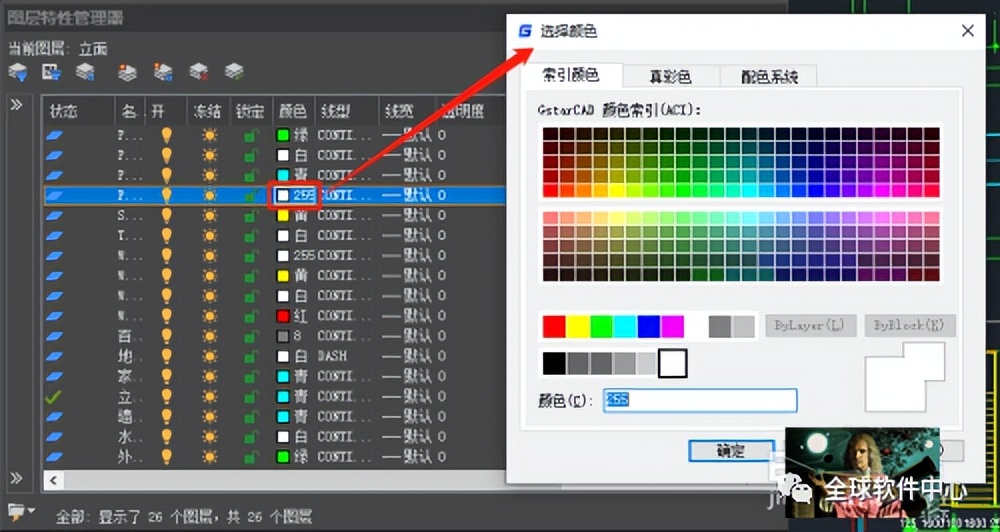This screenshot has height=532, width=1000.
Task: Sort layers by the 线型 column header
Action: pos(335,112)
